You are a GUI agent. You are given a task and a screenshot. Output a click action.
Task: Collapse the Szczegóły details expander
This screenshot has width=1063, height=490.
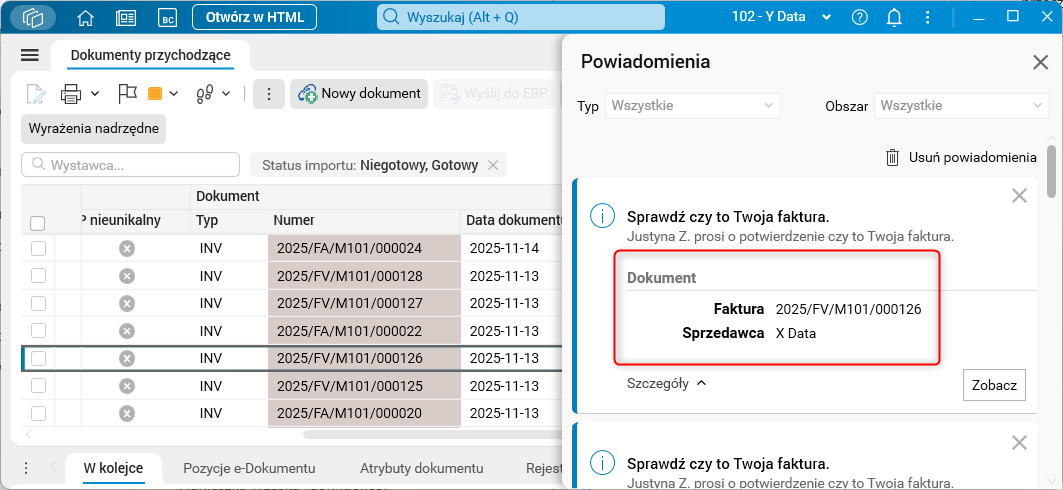pyautogui.click(x=667, y=383)
